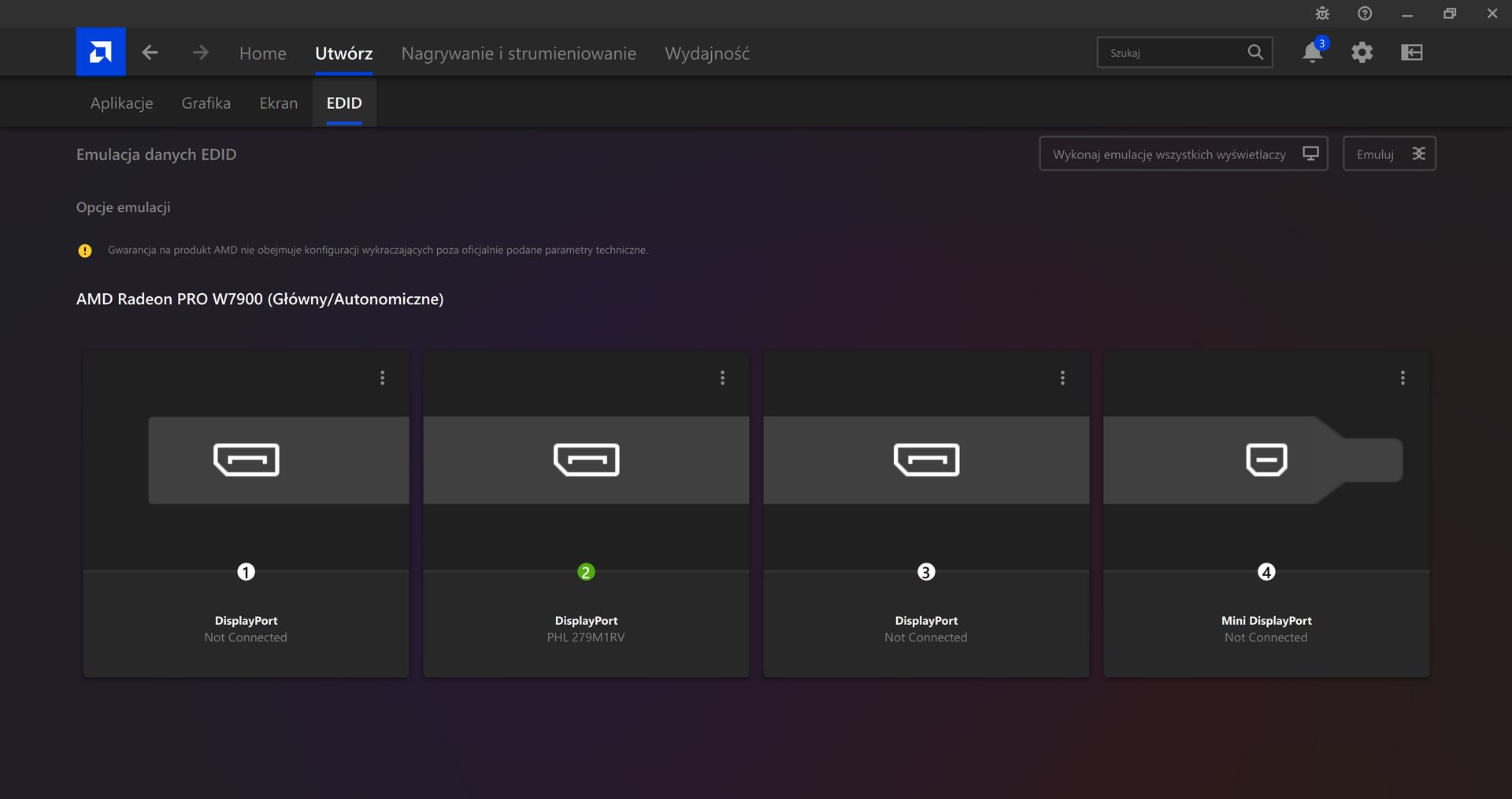1512x799 pixels.
Task: Select the Utwórz tab
Action: pos(344,54)
